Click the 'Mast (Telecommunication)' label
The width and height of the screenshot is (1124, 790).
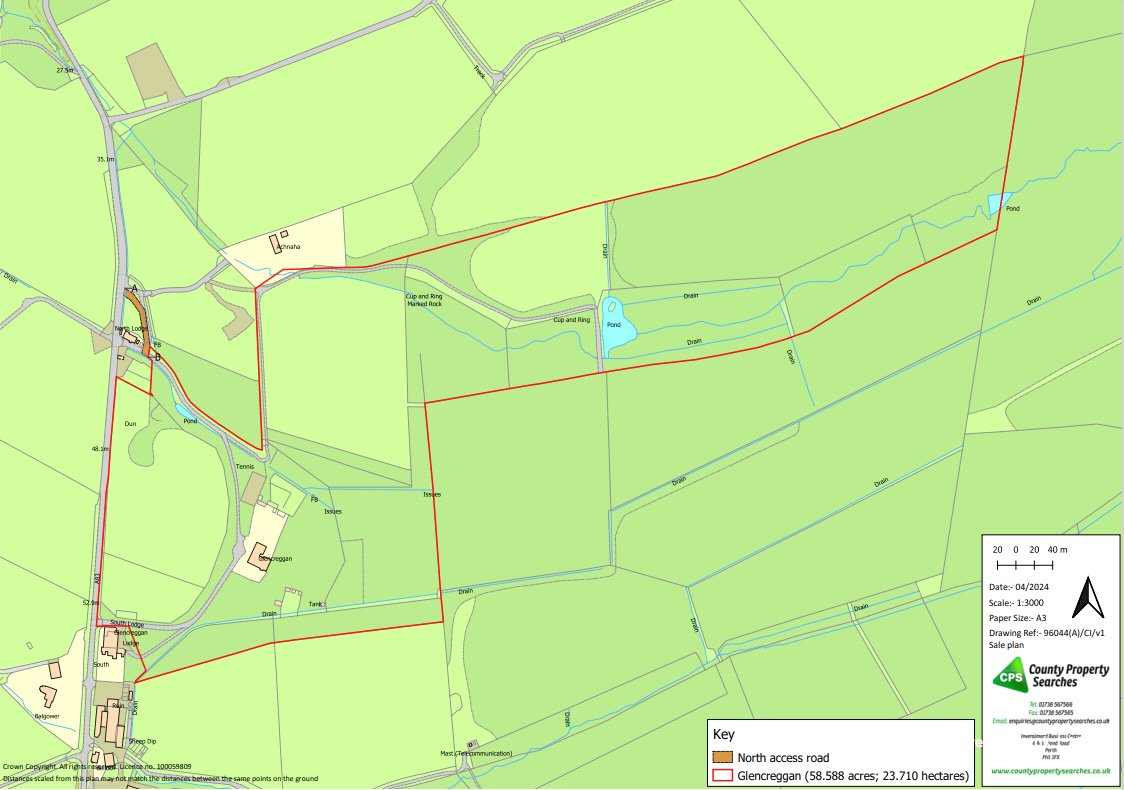[x=476, y=753]
